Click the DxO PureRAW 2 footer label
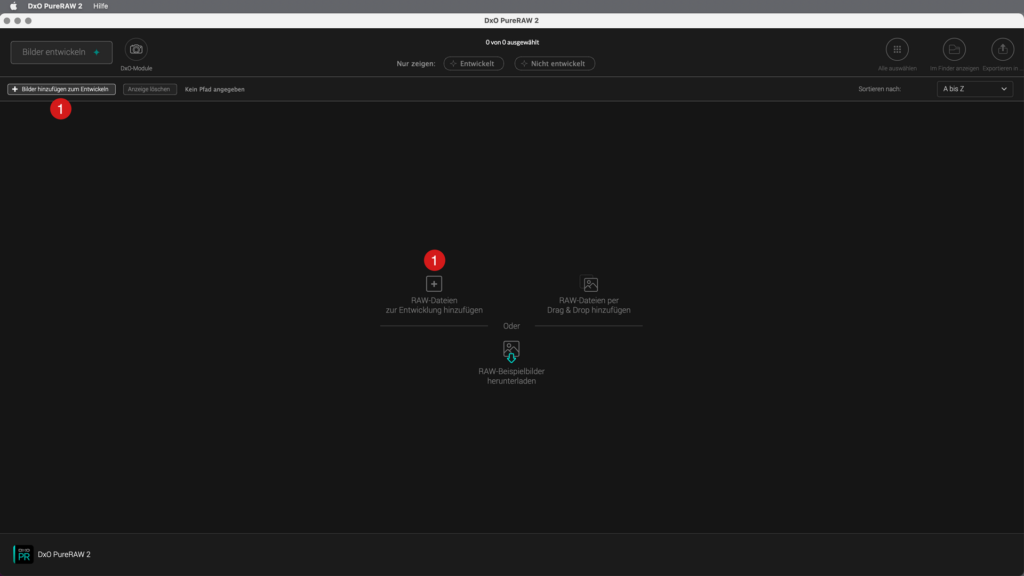This screenshot has width=1024, height=576. [64, 554]
